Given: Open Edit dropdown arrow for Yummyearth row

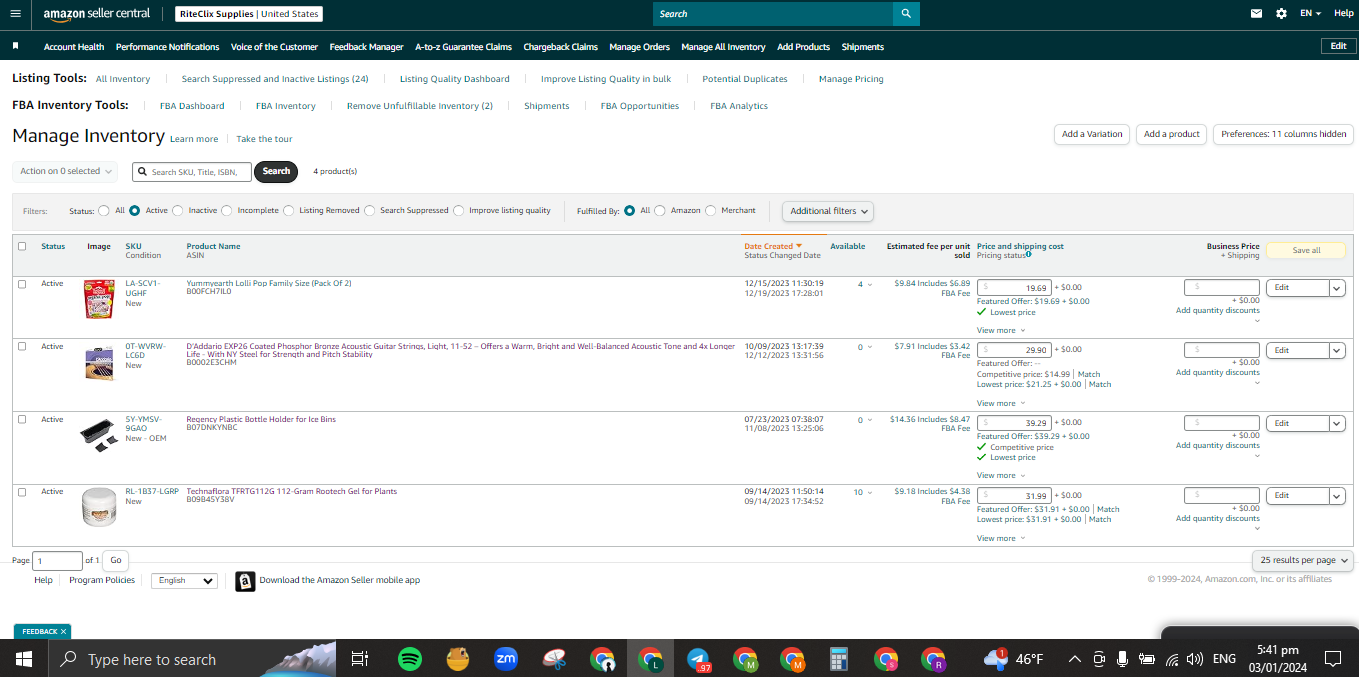Looking at the screenshot, I should coord(1337,288).
